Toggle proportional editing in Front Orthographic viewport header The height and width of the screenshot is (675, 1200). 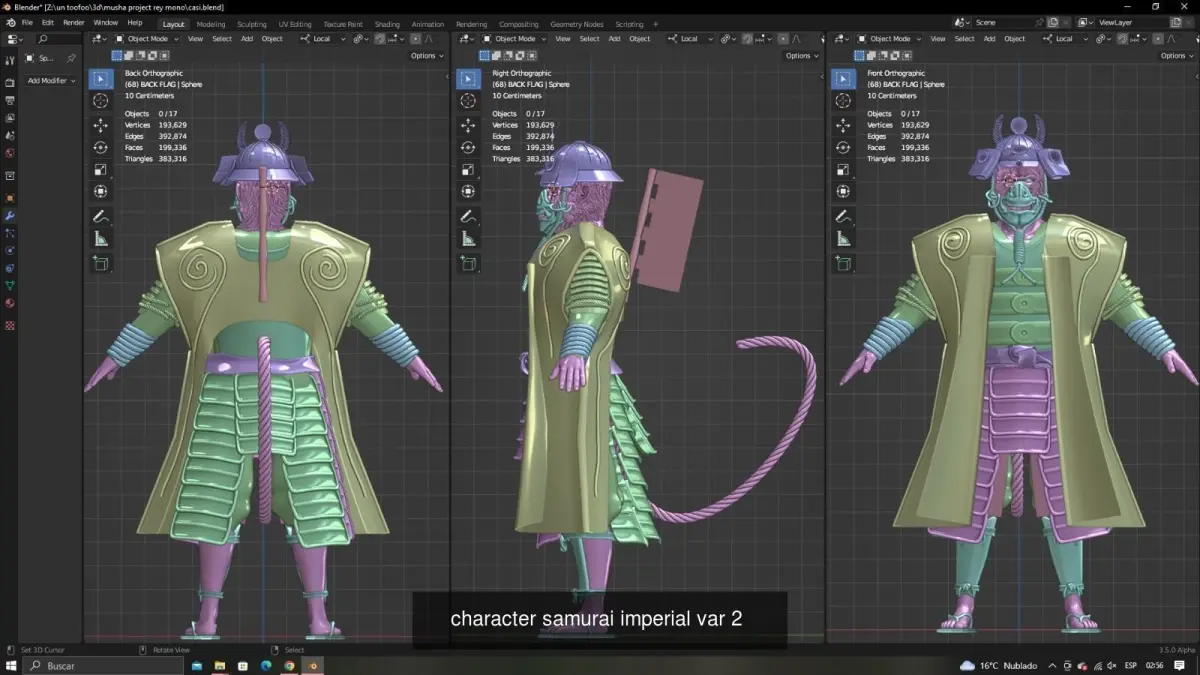[x=1159, y=39]
